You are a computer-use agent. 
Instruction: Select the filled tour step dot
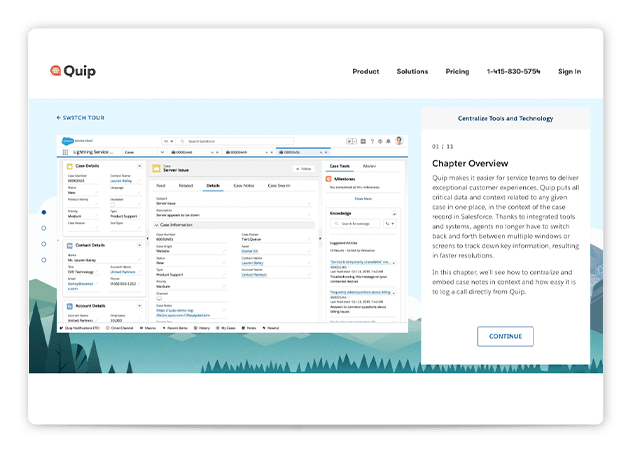tap(44, 212)
